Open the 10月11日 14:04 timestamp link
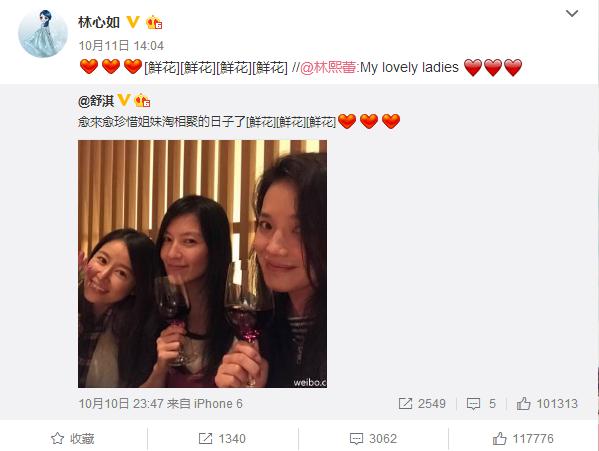The height and width of the screenshot is (451, 599). click(121, 46)
